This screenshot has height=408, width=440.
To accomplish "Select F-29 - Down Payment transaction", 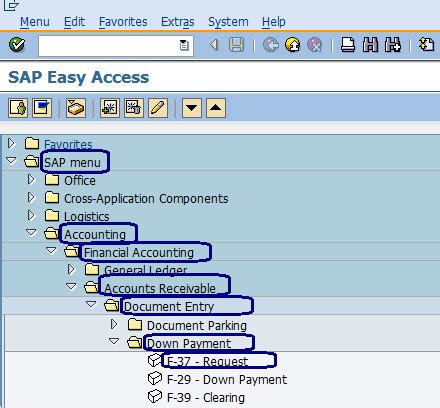I will (227, 380).
